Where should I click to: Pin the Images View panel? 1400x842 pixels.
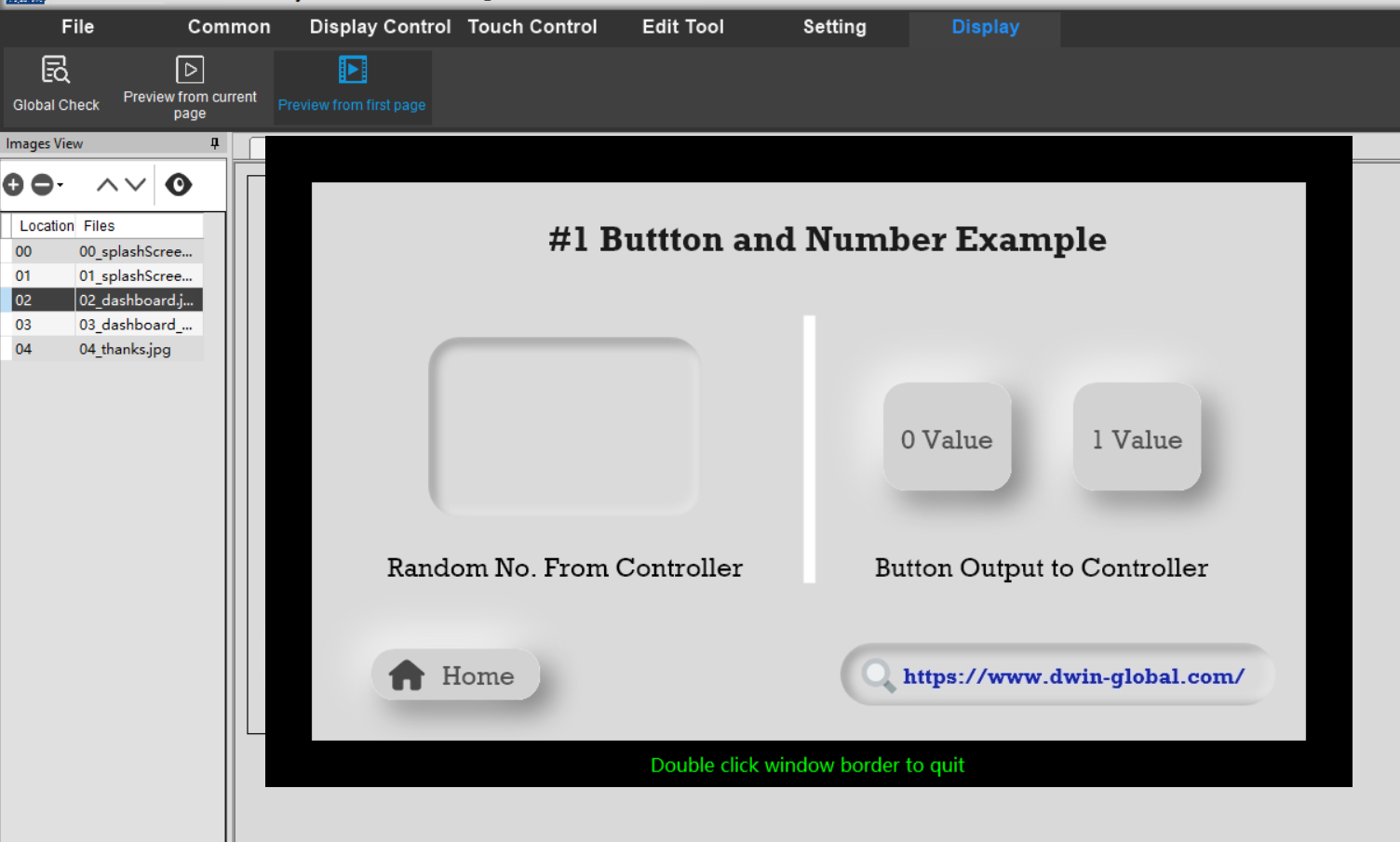pos(213,143)
